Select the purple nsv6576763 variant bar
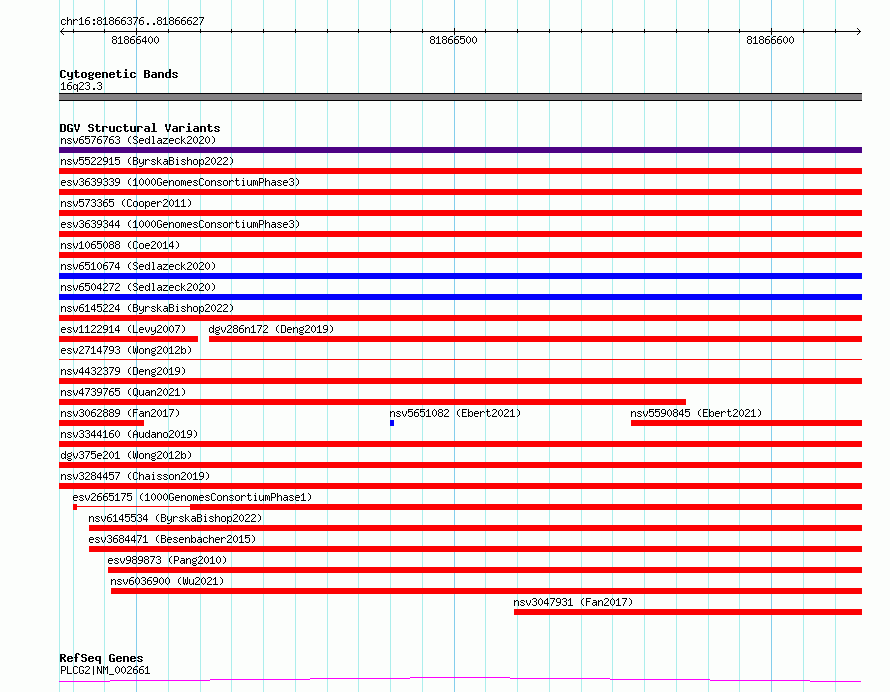The height and width of the screenshot is (692, 890). click(460, 150)
